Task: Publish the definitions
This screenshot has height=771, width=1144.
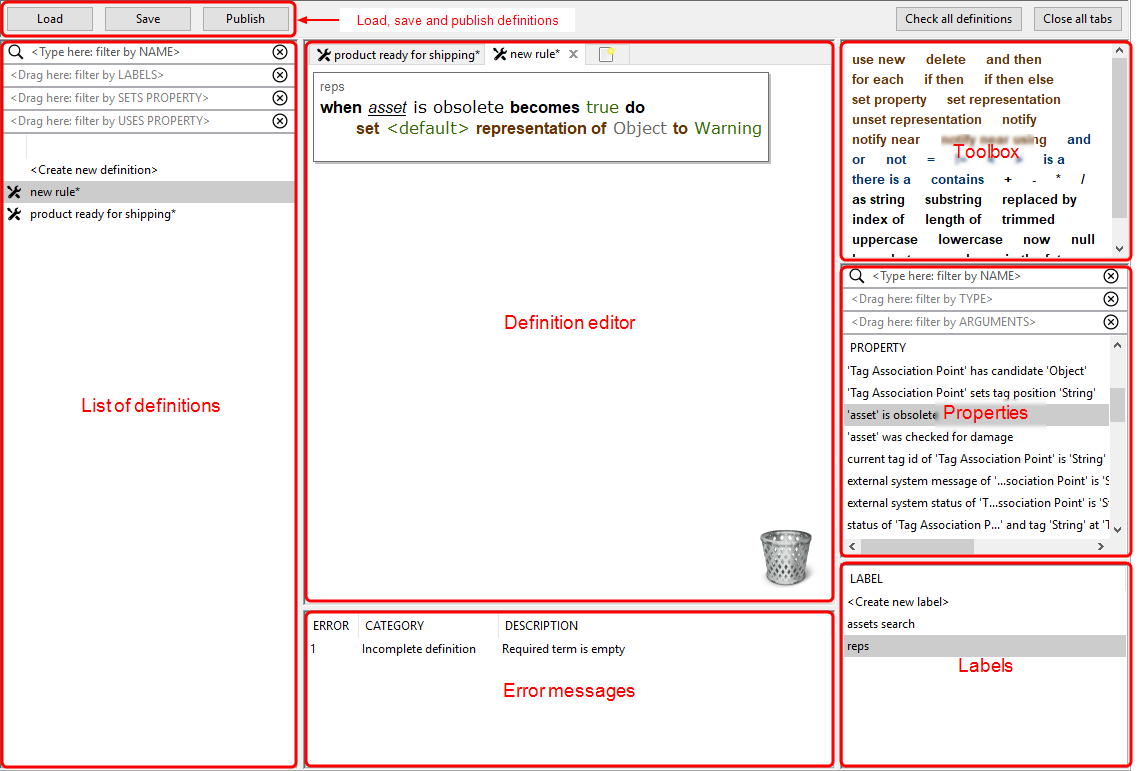Action: pyautogui.click(x=245, y=19)
